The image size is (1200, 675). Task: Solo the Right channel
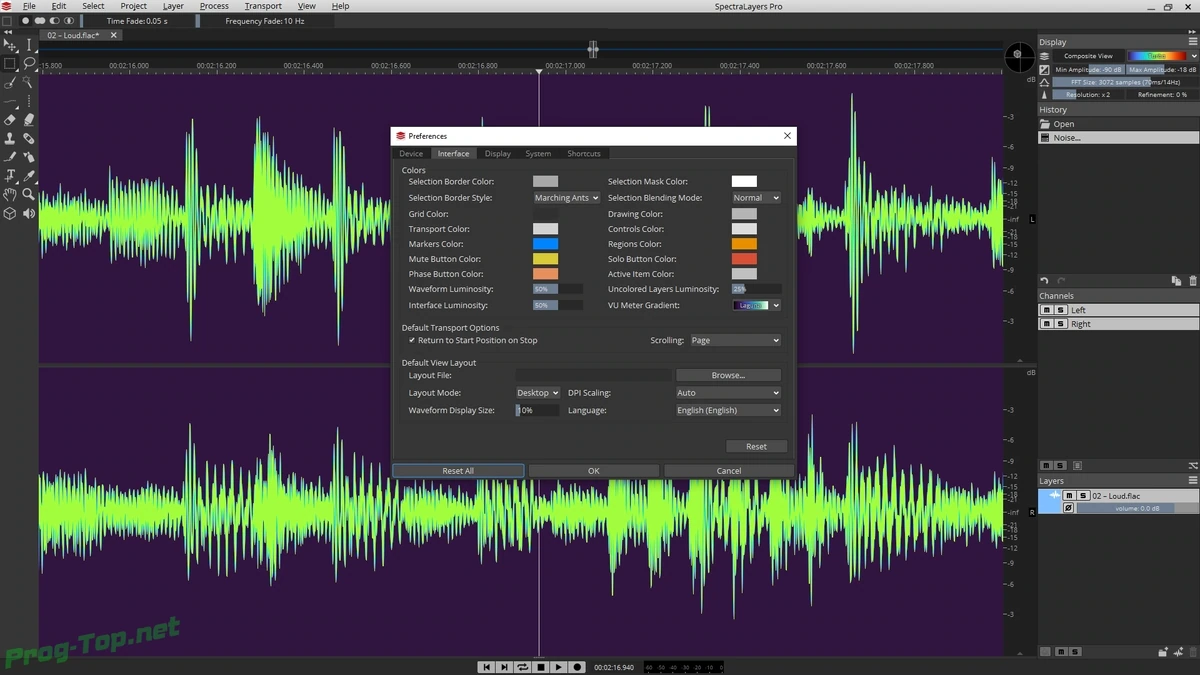pos(1060,324)
